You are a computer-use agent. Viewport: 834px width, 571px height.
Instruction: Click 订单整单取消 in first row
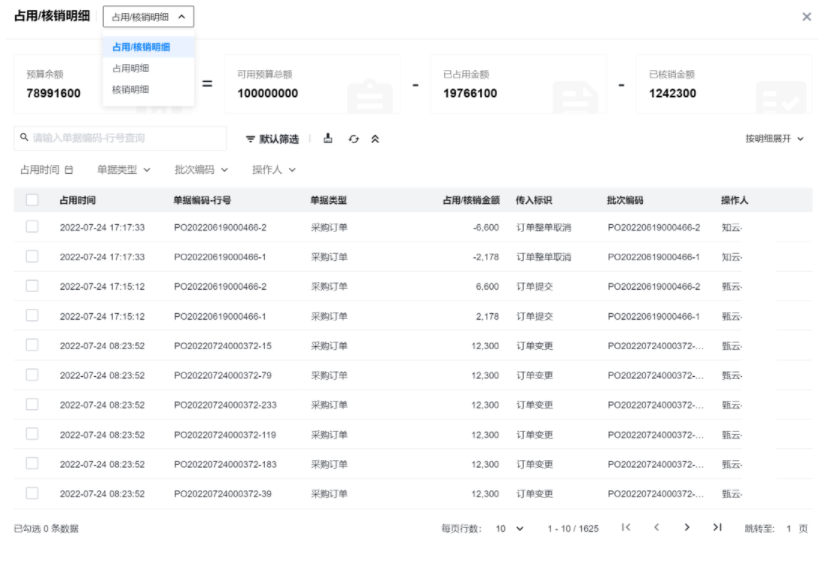coord(544,228)
